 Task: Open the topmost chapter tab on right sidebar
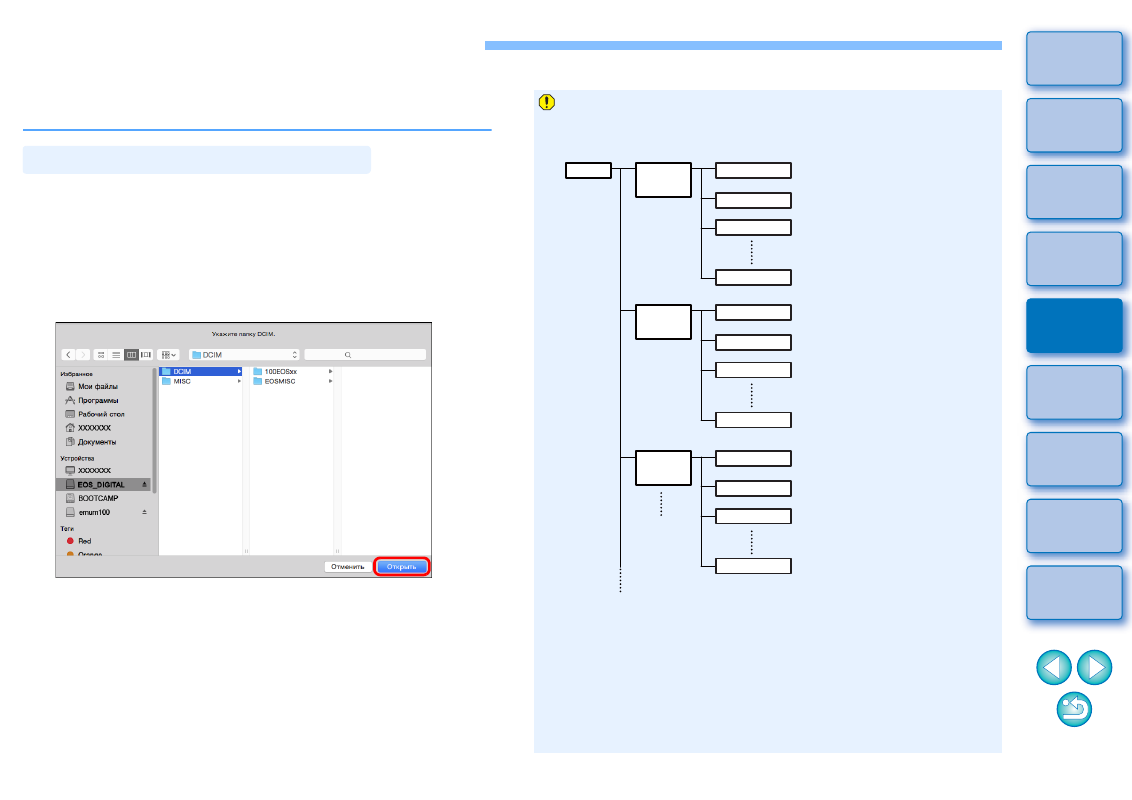coord(1074,58)
